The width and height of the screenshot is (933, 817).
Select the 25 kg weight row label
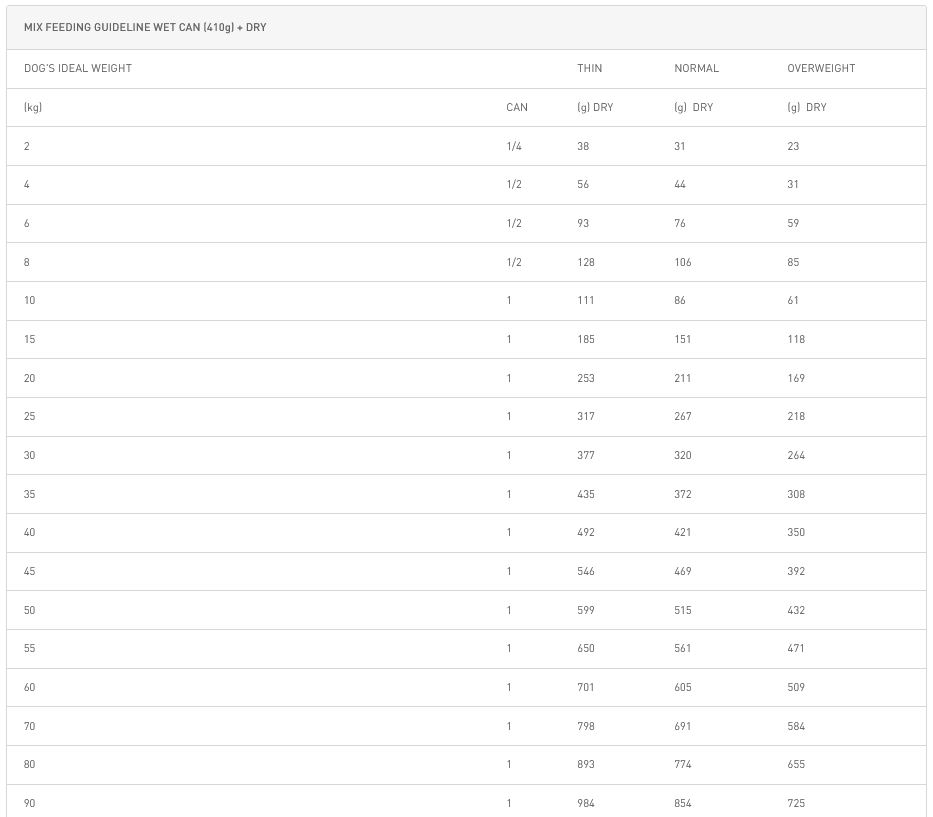tap(30, 416)
